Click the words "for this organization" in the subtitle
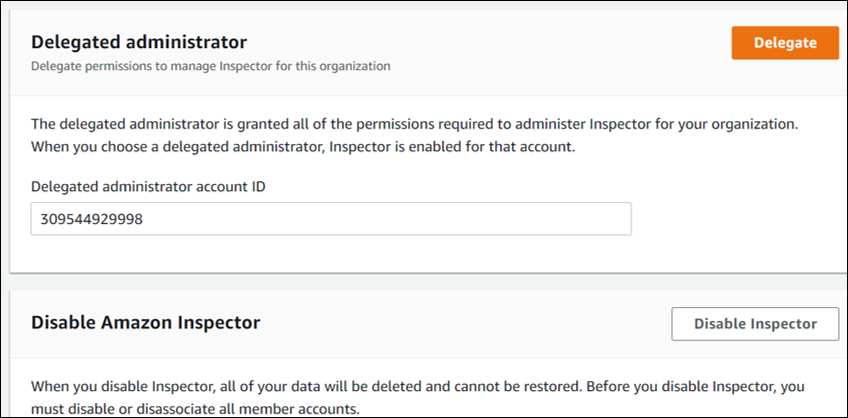This screenshot has width=848, height=418. (x=334, y=67)
